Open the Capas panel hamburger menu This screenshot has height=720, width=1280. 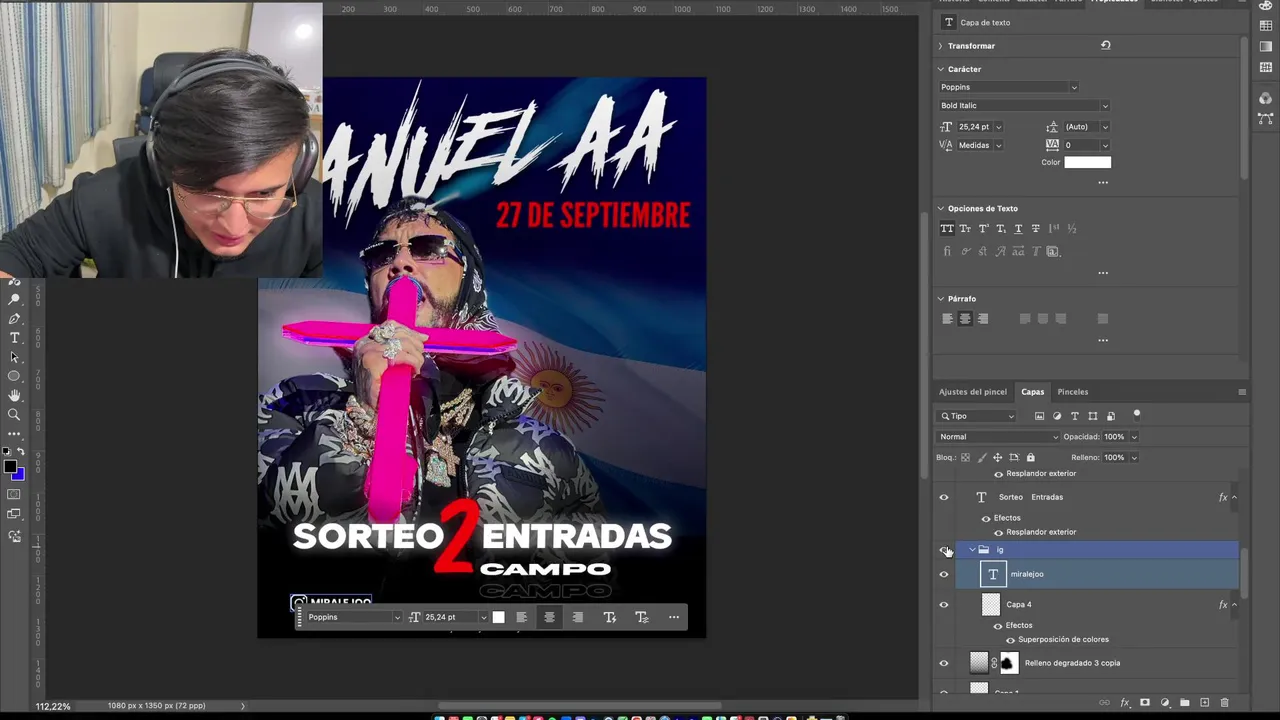(x=1242, y=392)
